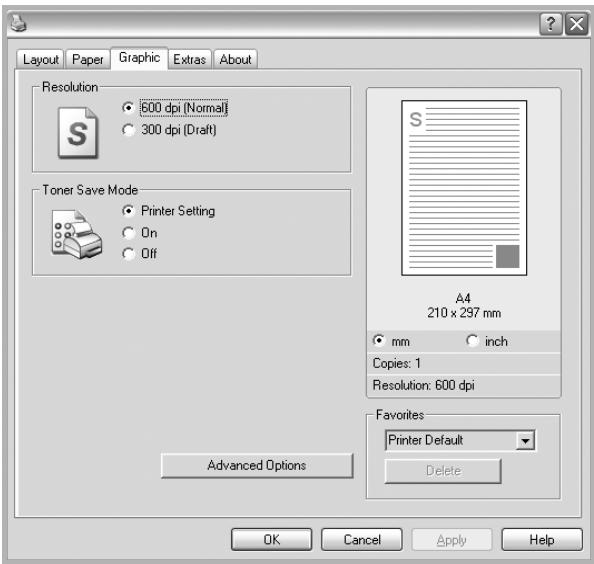Click the A4 page preview thumbnail
Screen dimensions: 594x564
pyautogui.click(x=464, y=188)
